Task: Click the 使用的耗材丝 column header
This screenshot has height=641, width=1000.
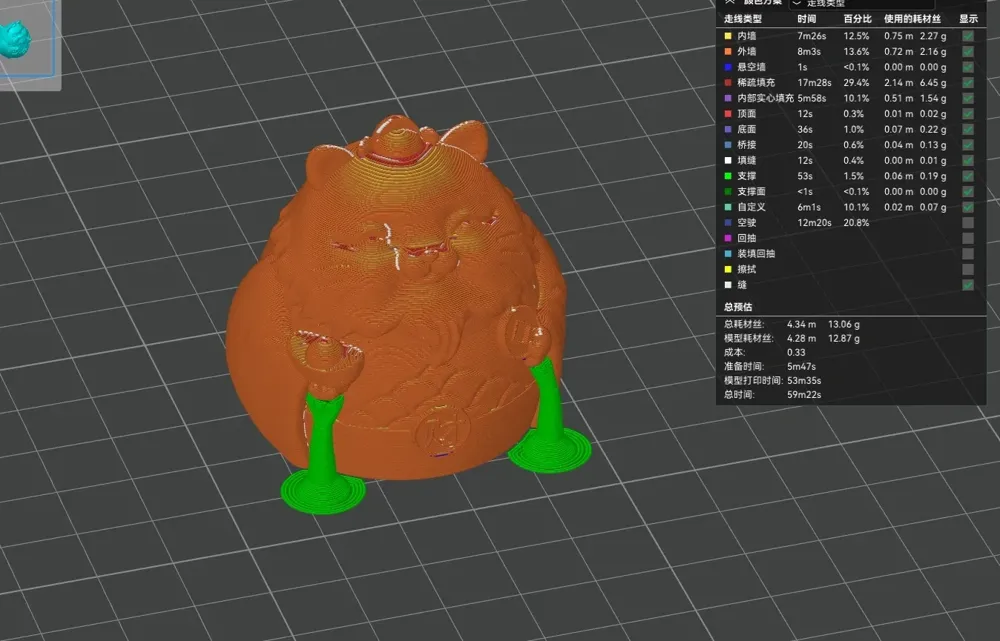Action: pos(912,19)
